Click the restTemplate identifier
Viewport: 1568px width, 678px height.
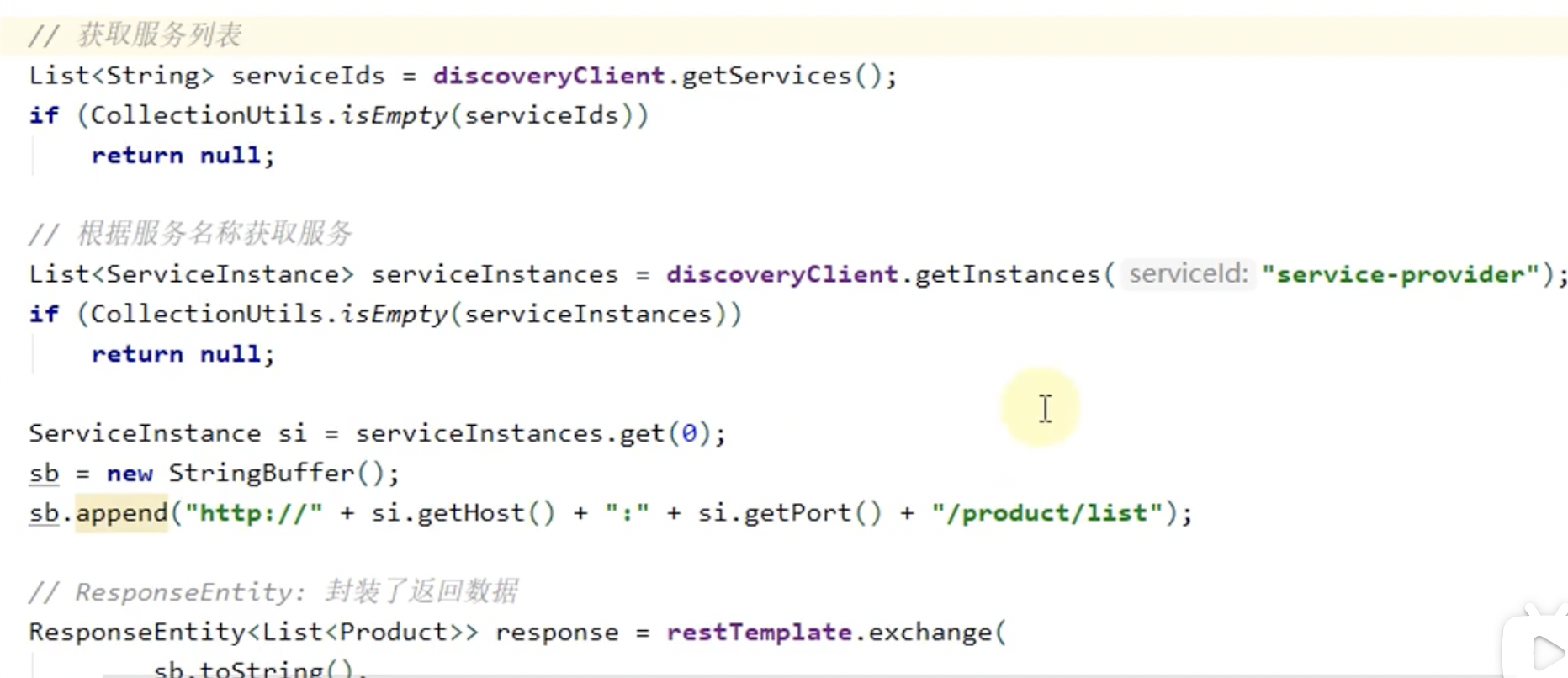point(759,633)
